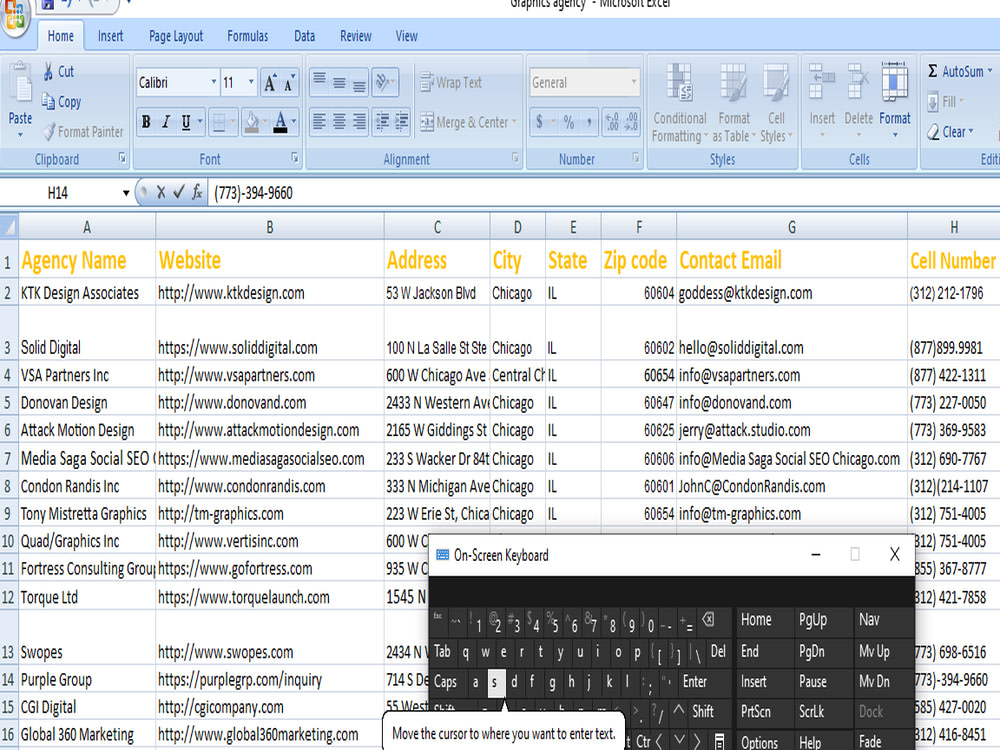Switch to Insert tab
1000x750 pixels.
110,36
